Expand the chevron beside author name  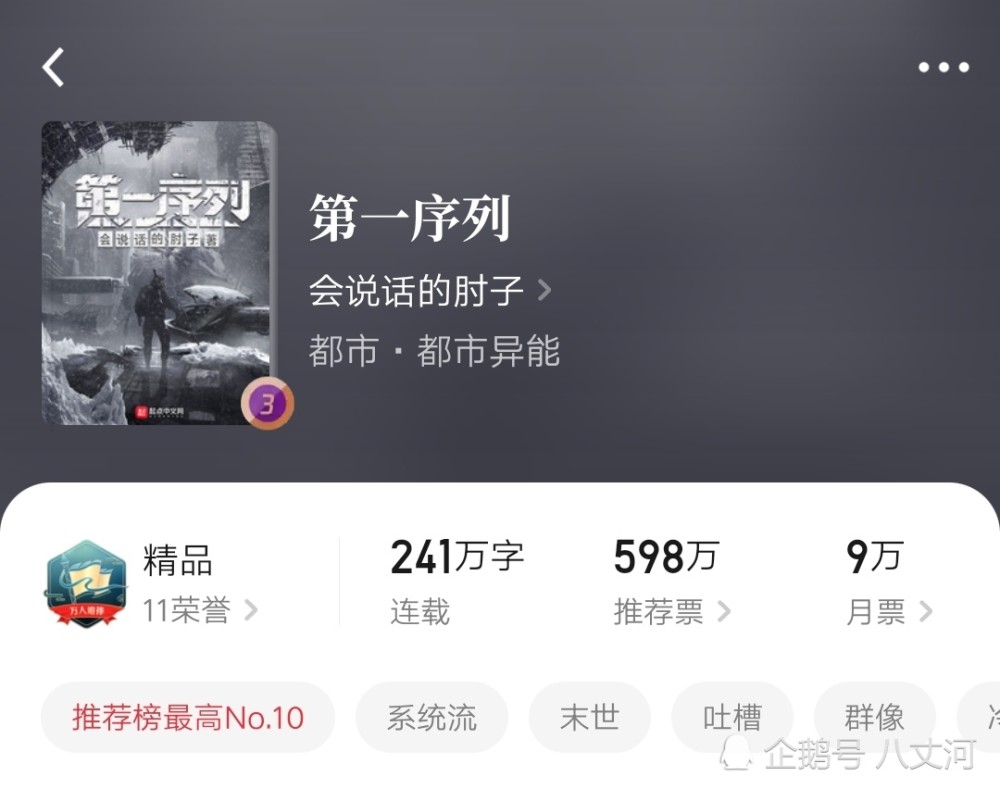tap(544, 290)
